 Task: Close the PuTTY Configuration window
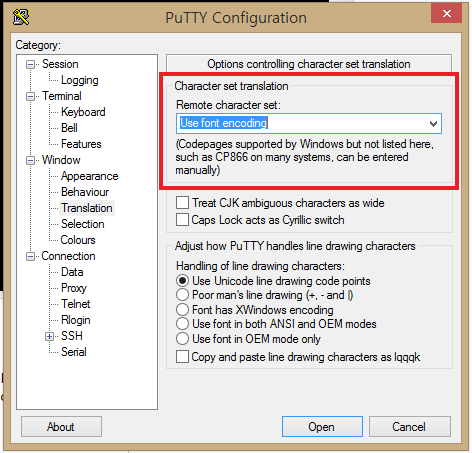(x=446, y=14)
